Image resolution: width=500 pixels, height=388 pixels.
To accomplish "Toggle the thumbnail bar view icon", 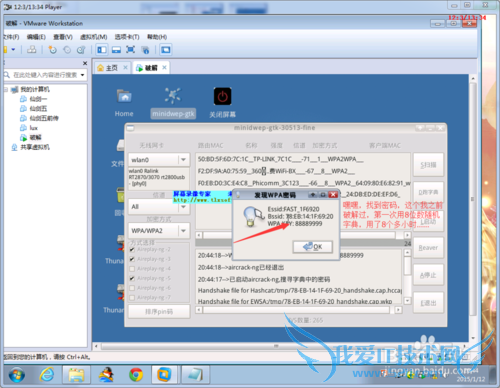I will pos(116,50).
